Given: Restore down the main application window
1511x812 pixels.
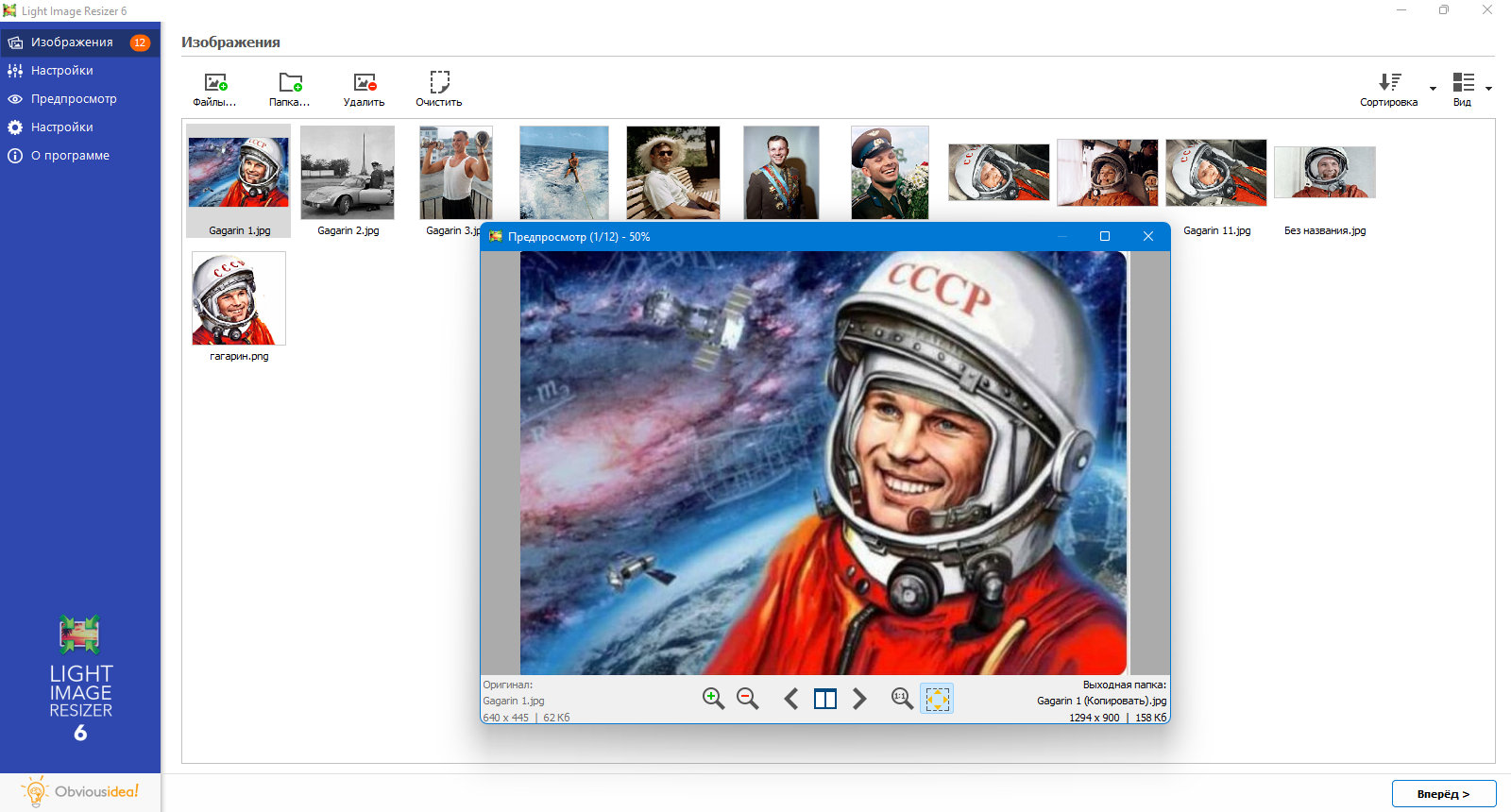Looking at the screenshot, I should 1444,10.
